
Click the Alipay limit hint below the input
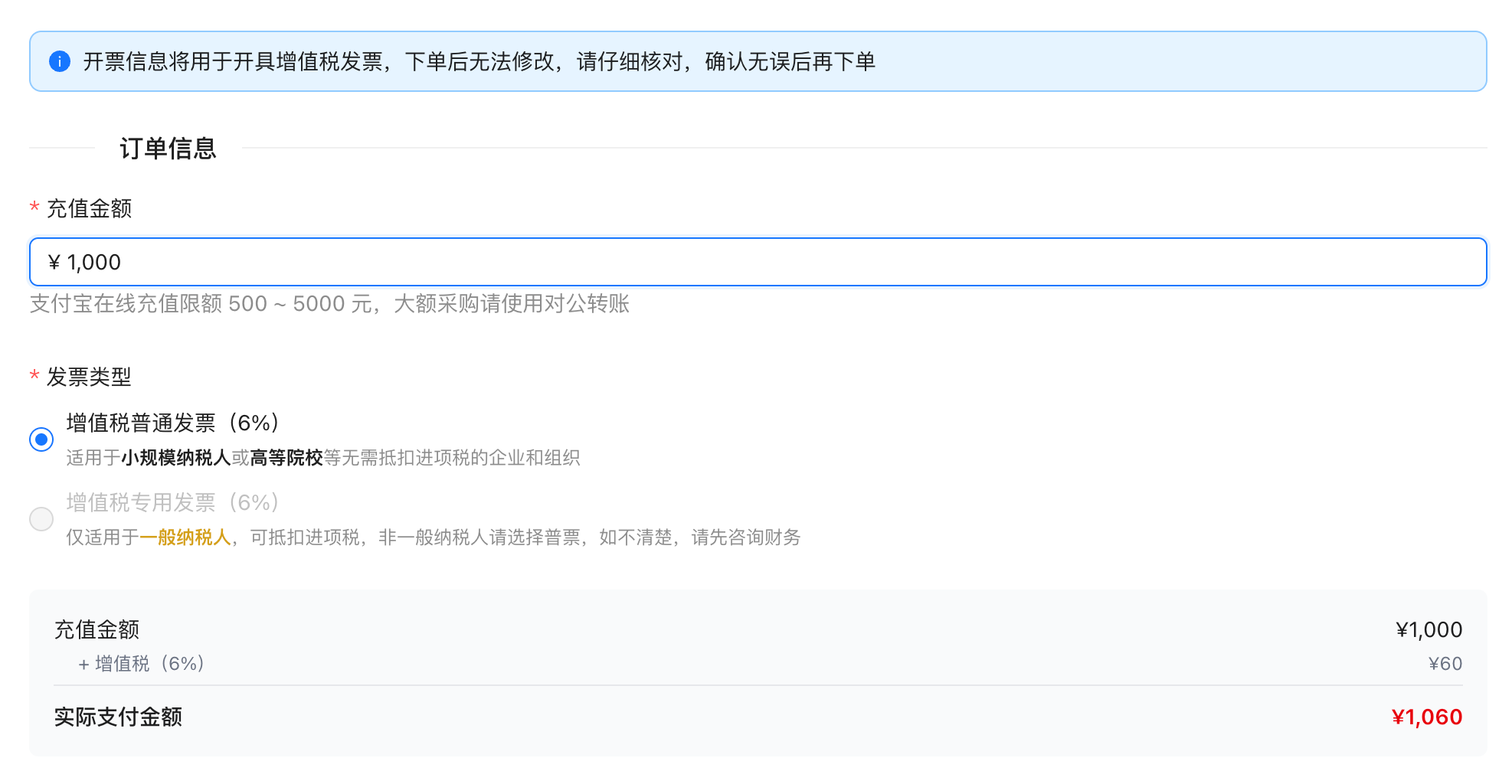pyautogui.click(x=329, y=304)
